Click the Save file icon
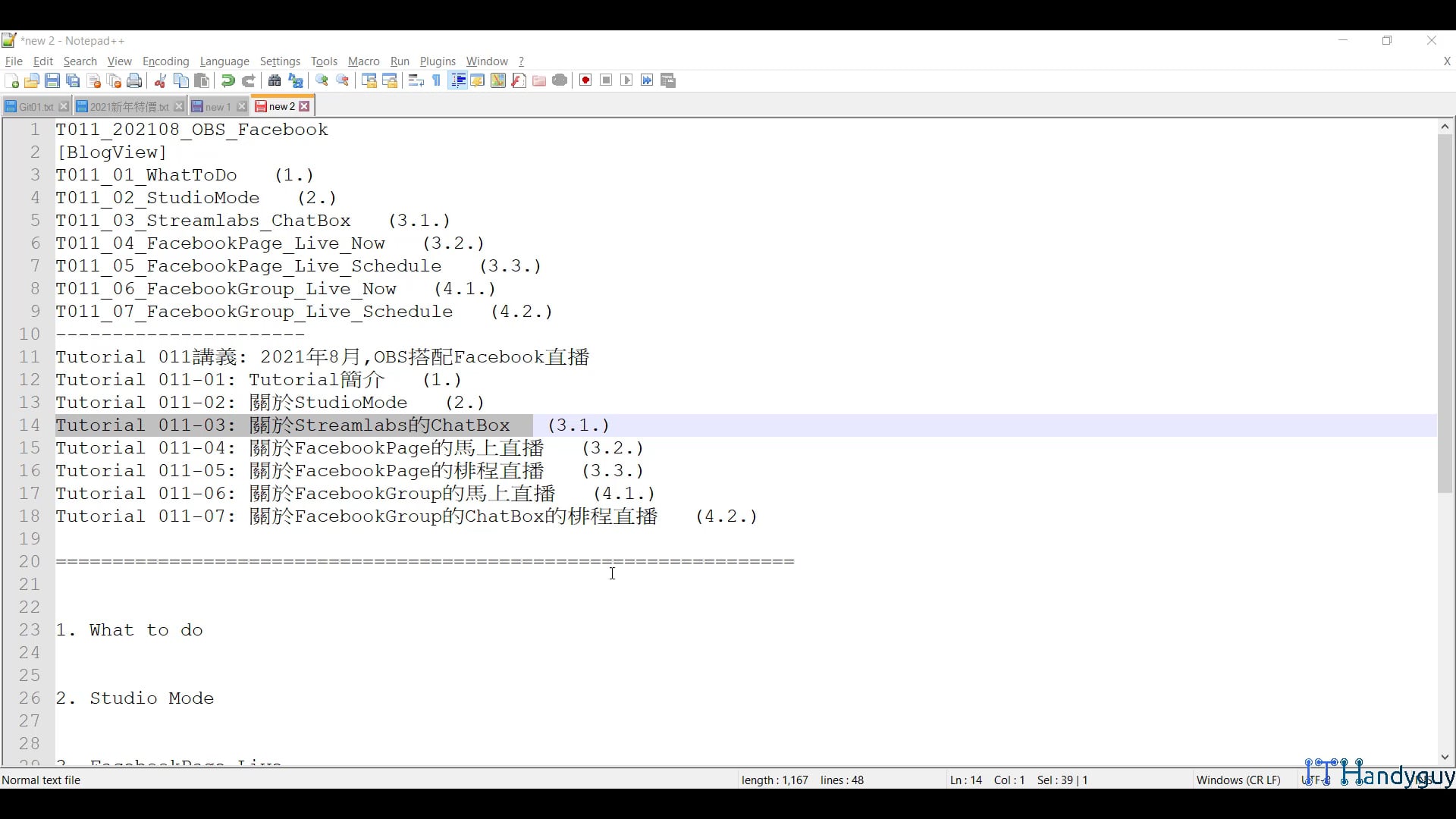 (x=52, y=80)
